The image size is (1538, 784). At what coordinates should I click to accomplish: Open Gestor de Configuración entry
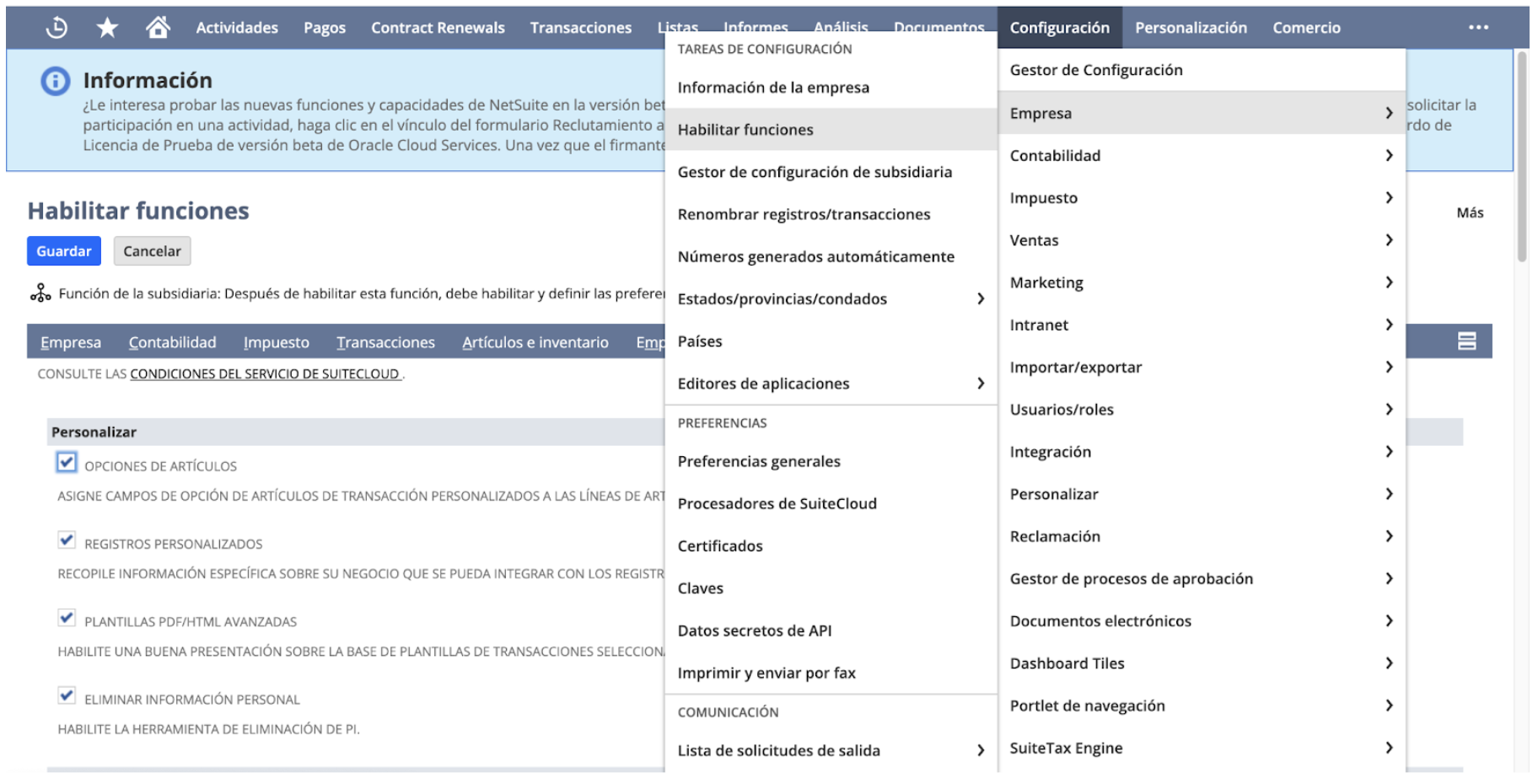point(1202,70)
